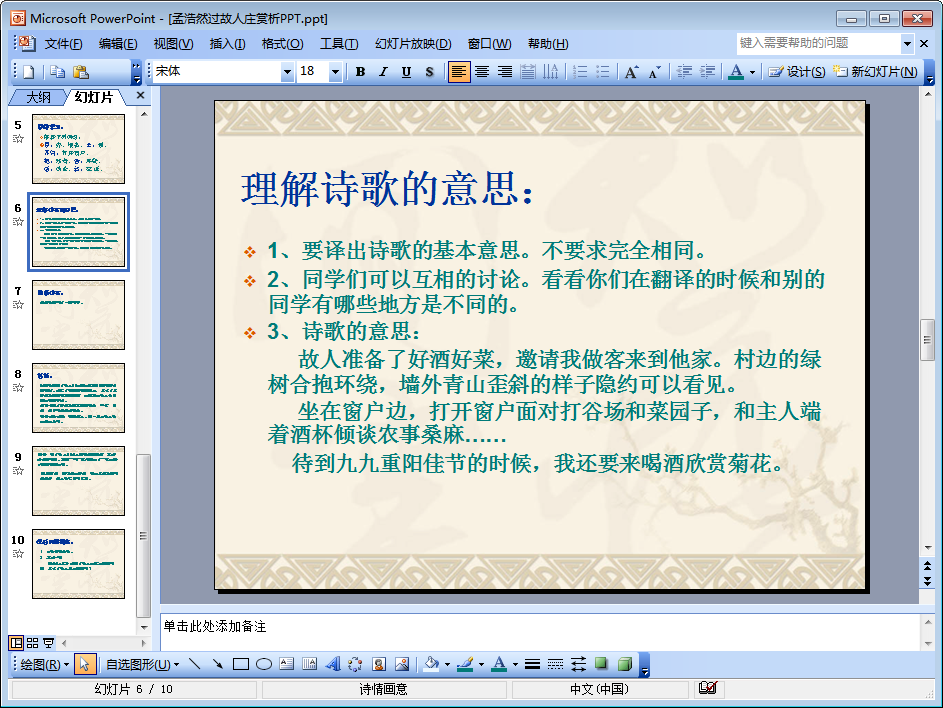This screenshot has width=943, height=708.
Task: Open the font name dropdown
Action: click(287, 72)
